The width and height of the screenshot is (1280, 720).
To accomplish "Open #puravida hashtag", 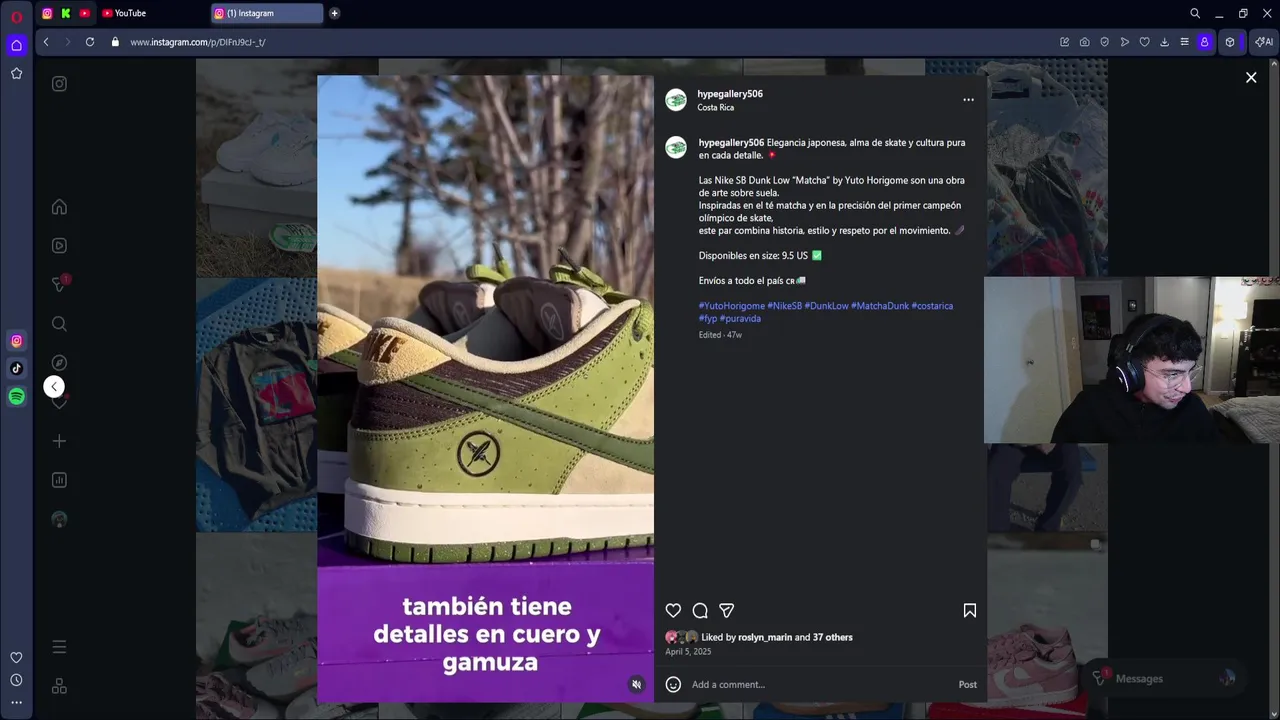I will 740,318.
